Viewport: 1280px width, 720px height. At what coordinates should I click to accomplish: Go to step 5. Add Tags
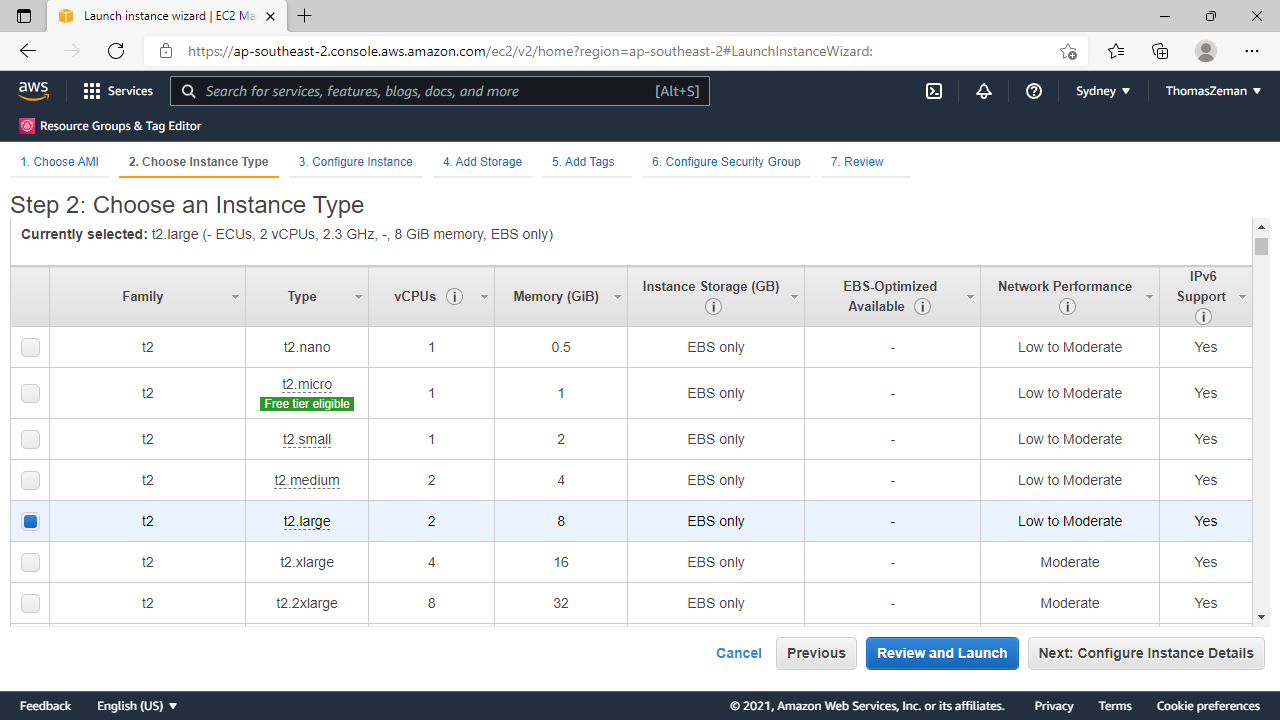[583, 162]
